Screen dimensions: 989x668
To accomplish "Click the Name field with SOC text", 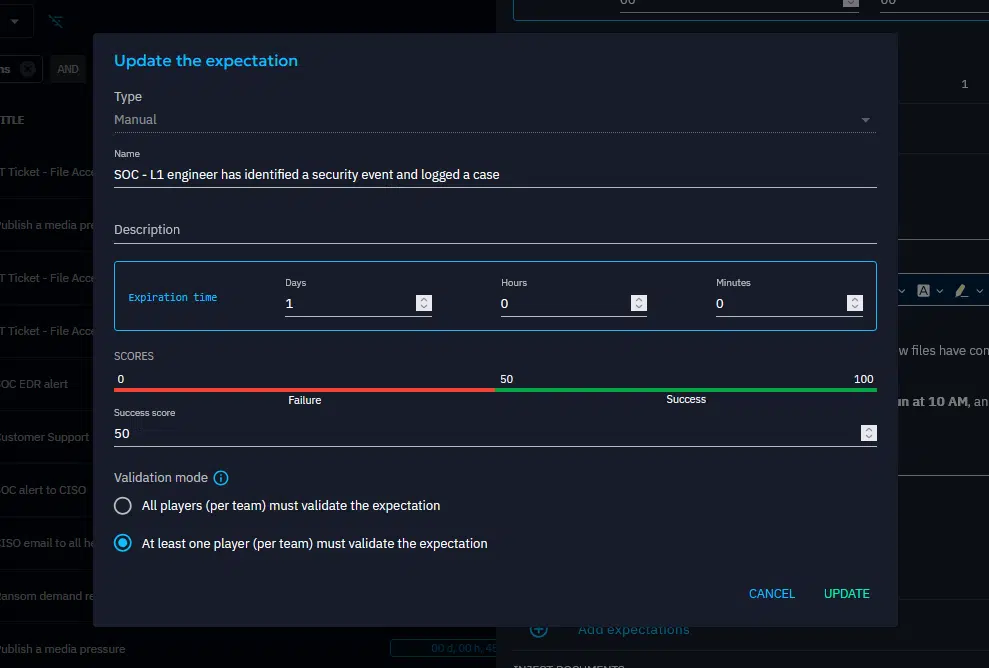I will tap(494, 174).
